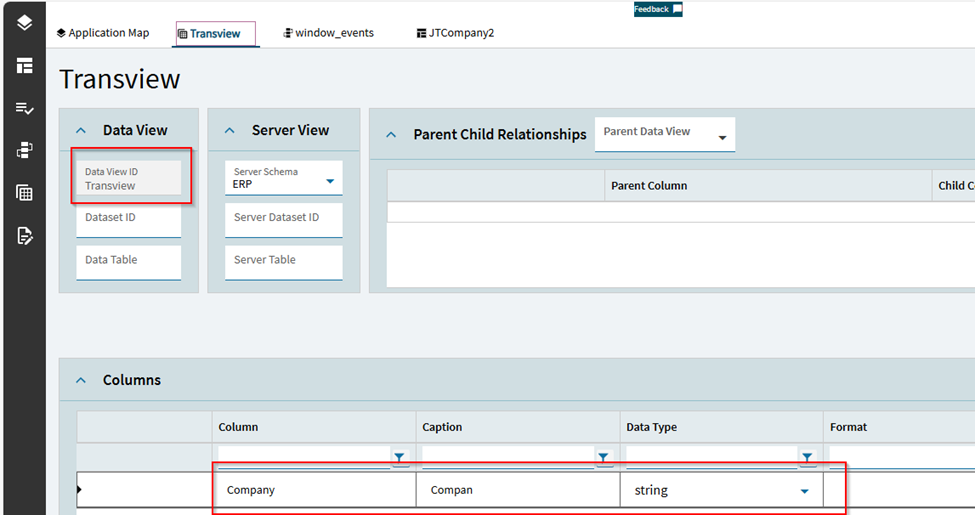Open the string Data Type dropdown
The height and width of the screenshot is (515, 975).
(804, 491)
